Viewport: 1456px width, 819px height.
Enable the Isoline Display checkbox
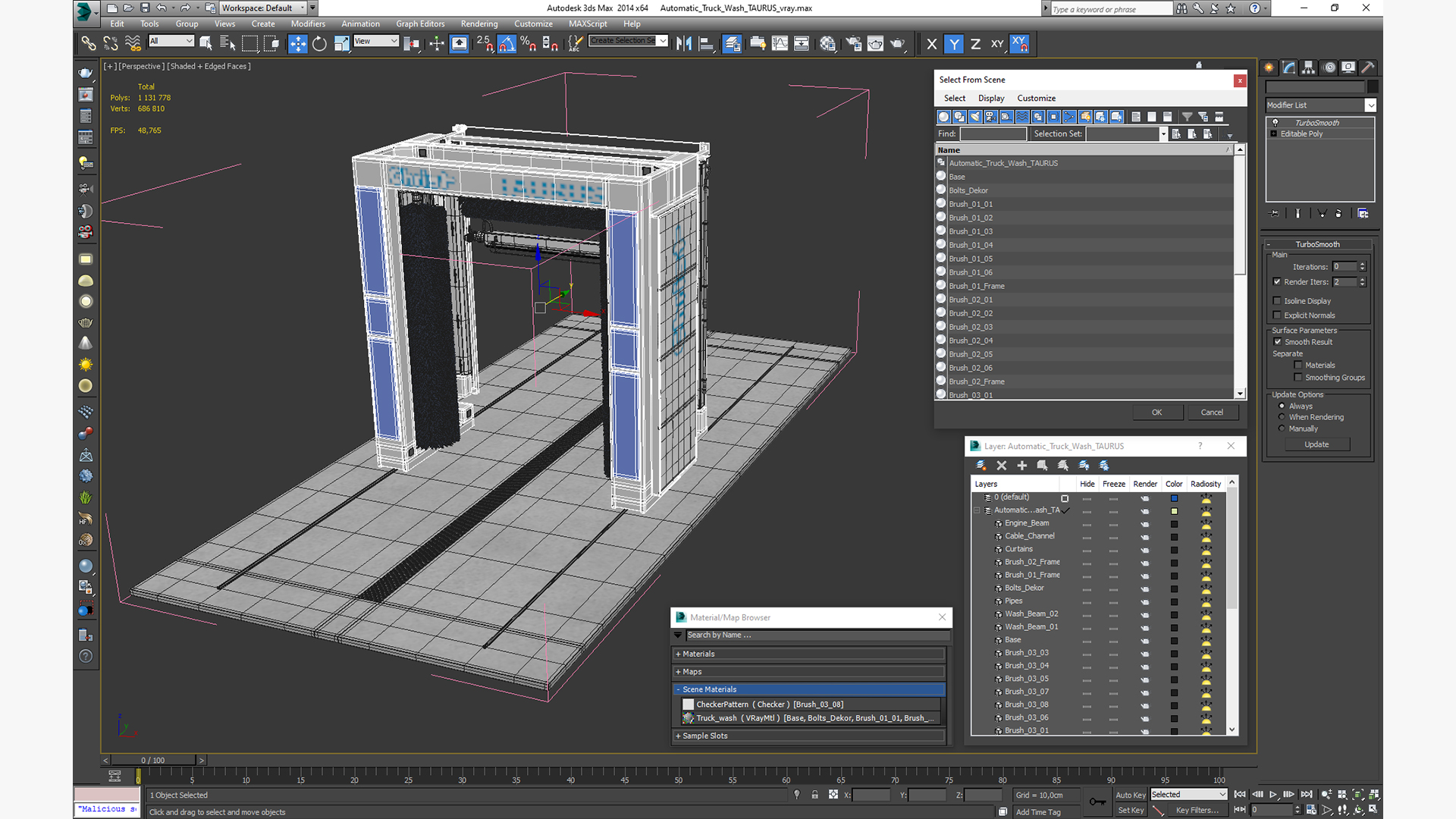[1277, 301]
